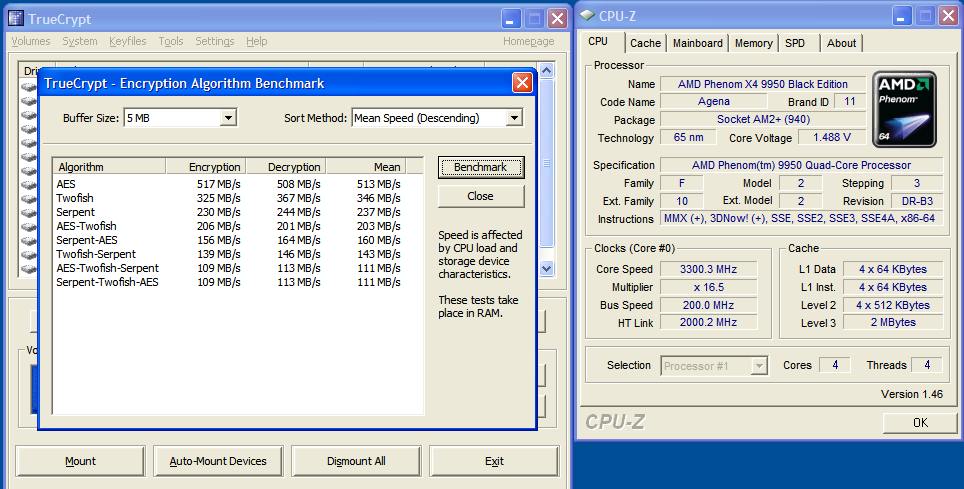Click the scroll down arrow of drive list
964x489 pixels.
[547, 269]
